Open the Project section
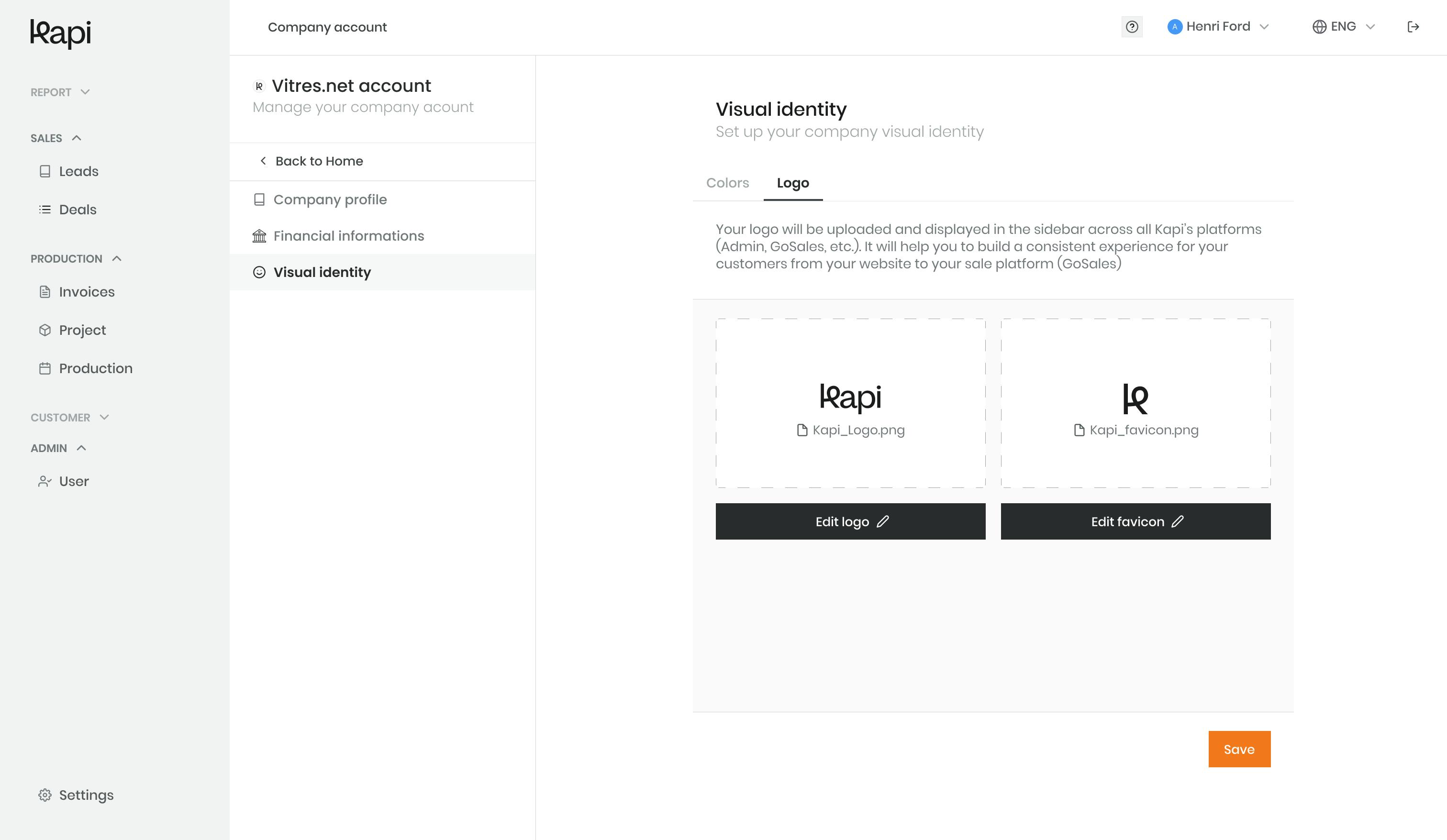 tap(72, 330)
